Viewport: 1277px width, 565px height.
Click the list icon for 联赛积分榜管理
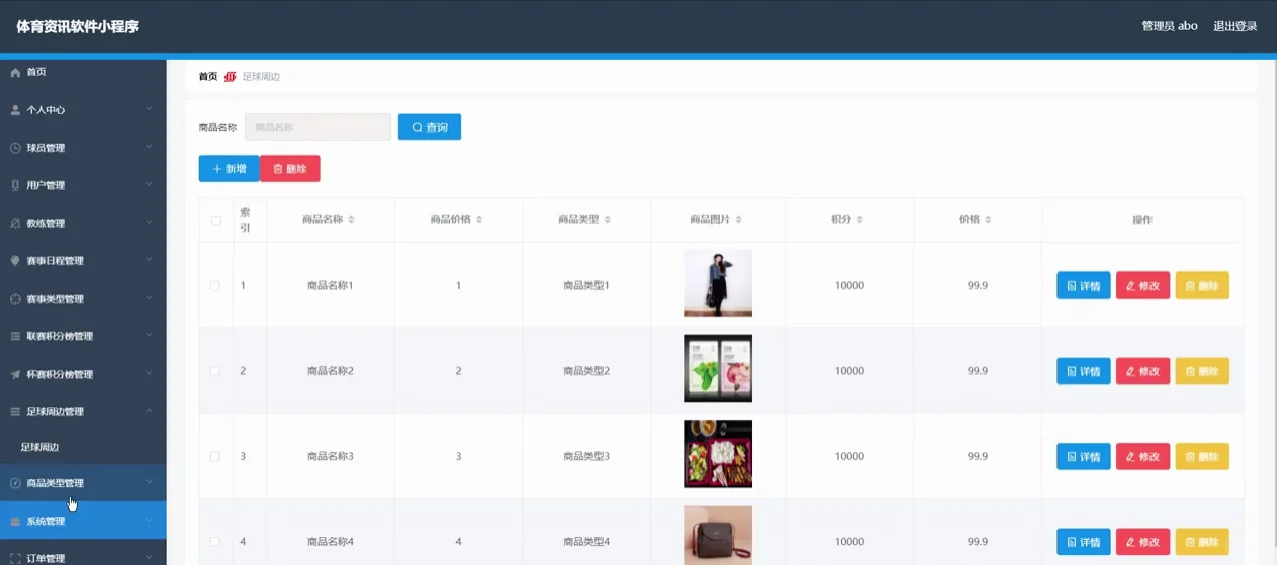[15, 336]
